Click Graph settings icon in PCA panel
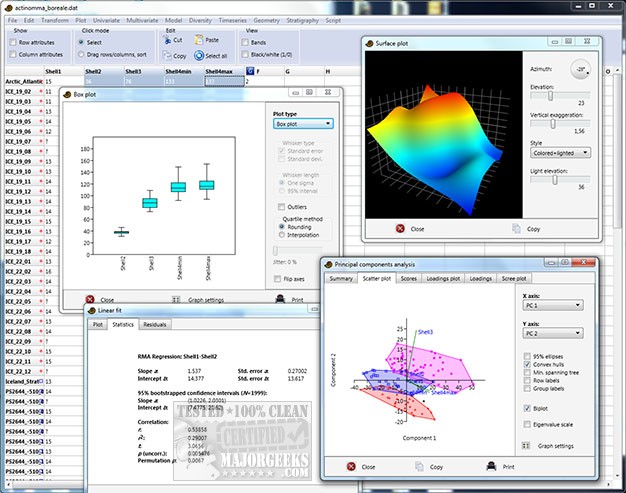This screenshot has height=493, width=626. click(x=526, y=445)
